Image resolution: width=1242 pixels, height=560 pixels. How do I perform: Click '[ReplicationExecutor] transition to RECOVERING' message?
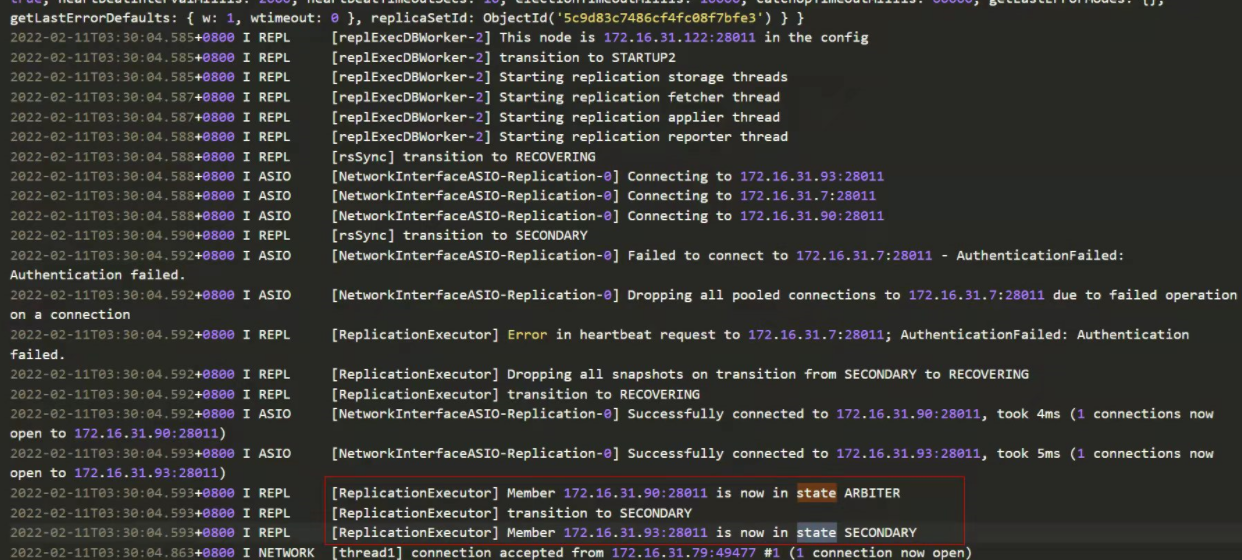[515, 394]
